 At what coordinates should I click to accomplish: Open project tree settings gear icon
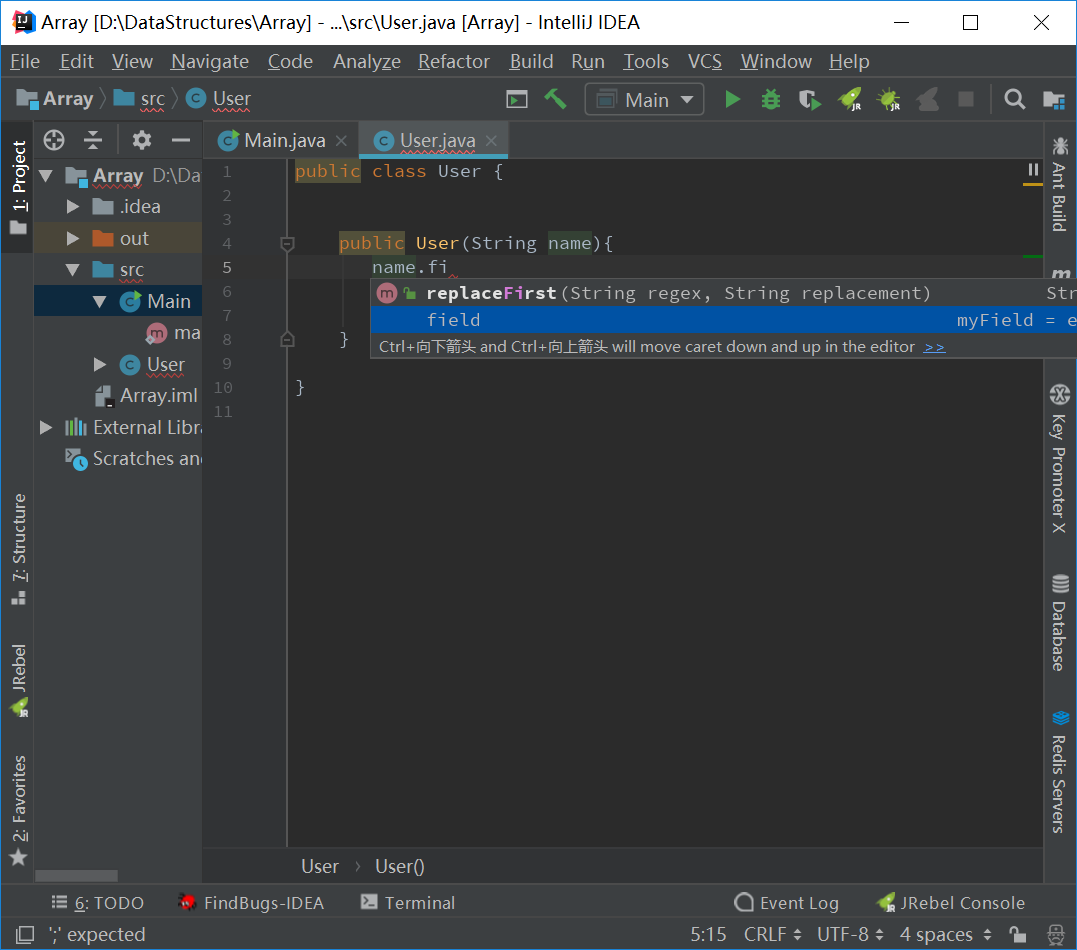(x=142, y=140)
